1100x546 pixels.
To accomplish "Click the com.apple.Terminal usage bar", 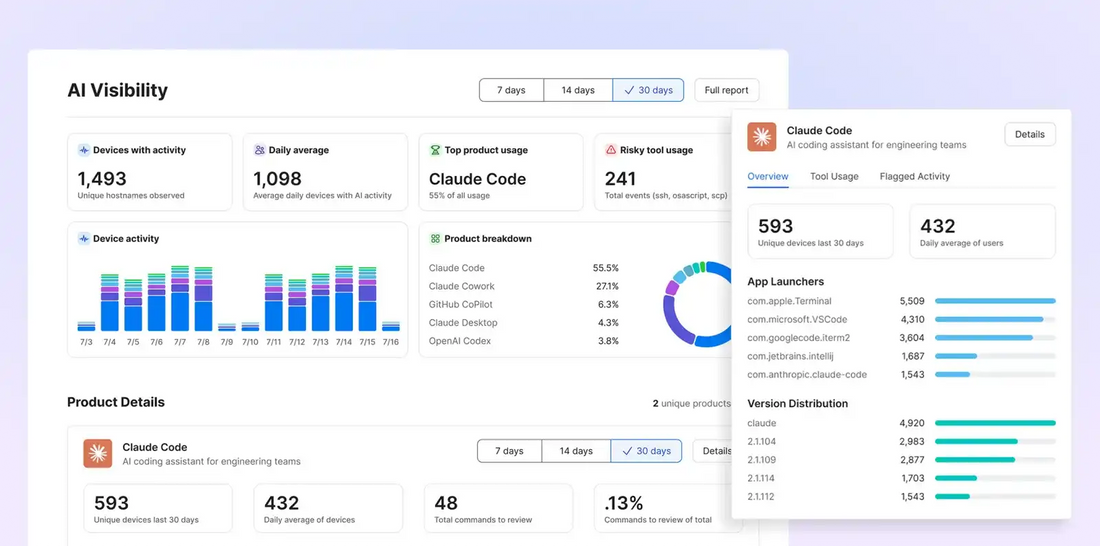I will (x=995, y=301).
